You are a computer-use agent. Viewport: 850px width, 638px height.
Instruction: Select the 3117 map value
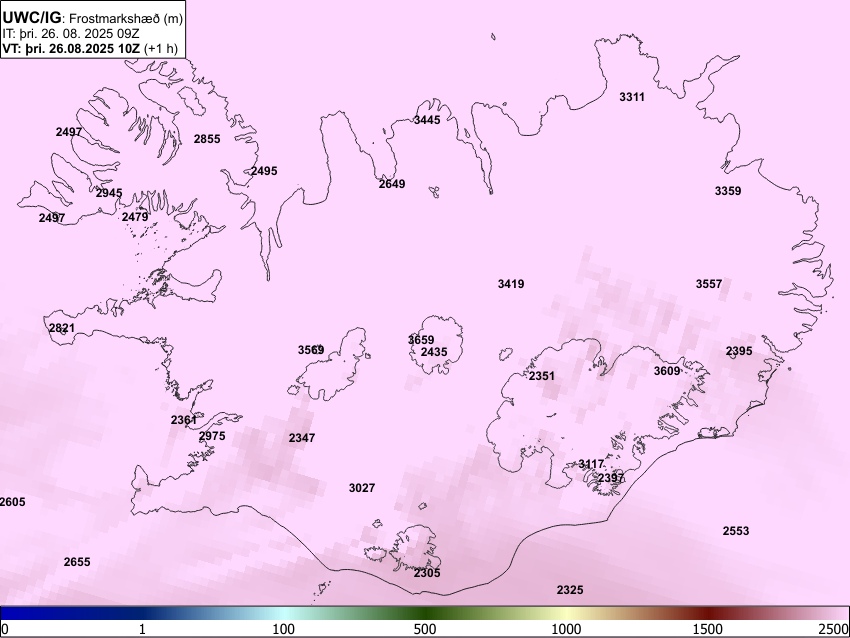click(591, 464)
